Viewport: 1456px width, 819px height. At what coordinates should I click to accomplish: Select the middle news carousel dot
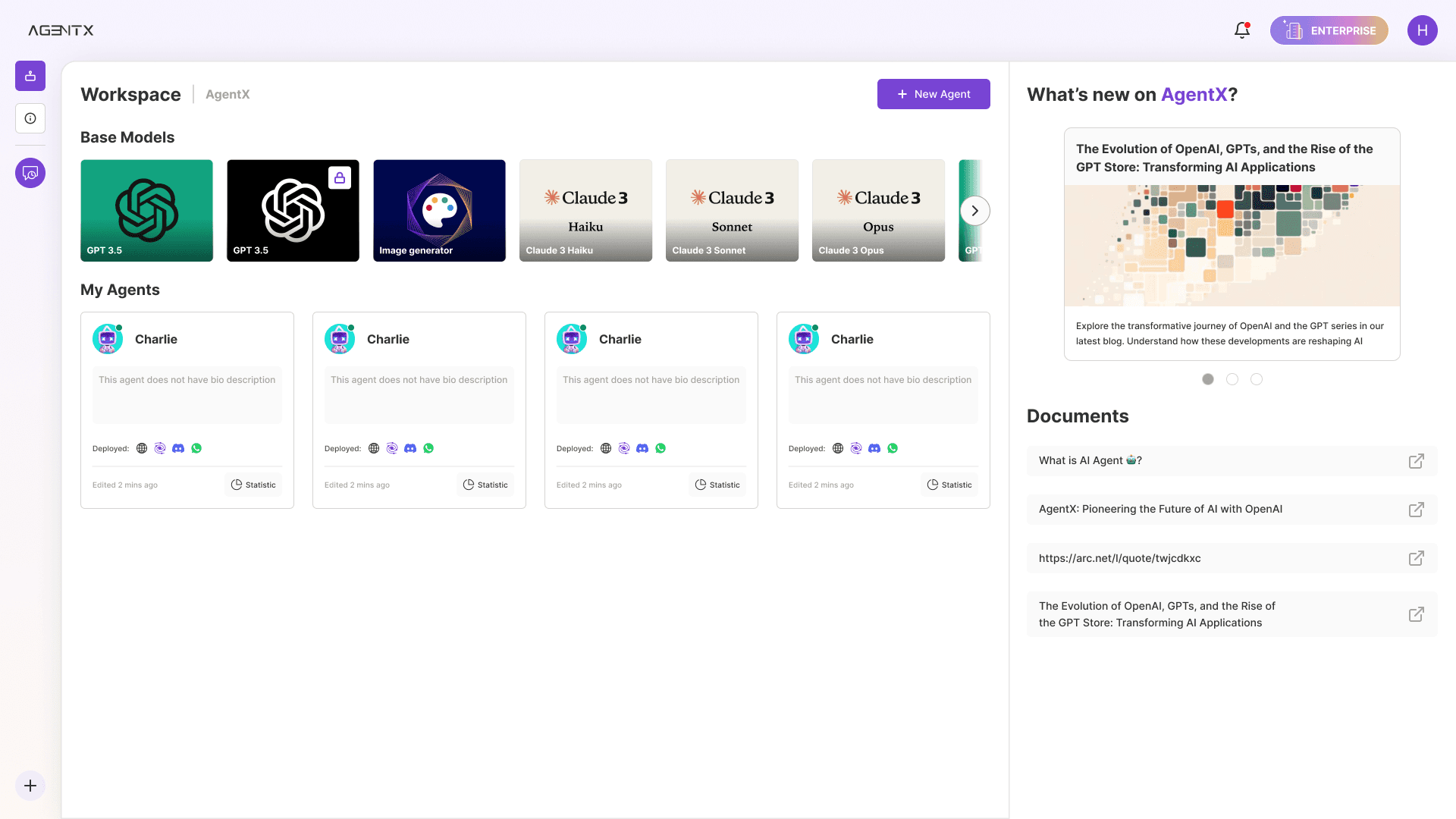[x=1232, y=379]
